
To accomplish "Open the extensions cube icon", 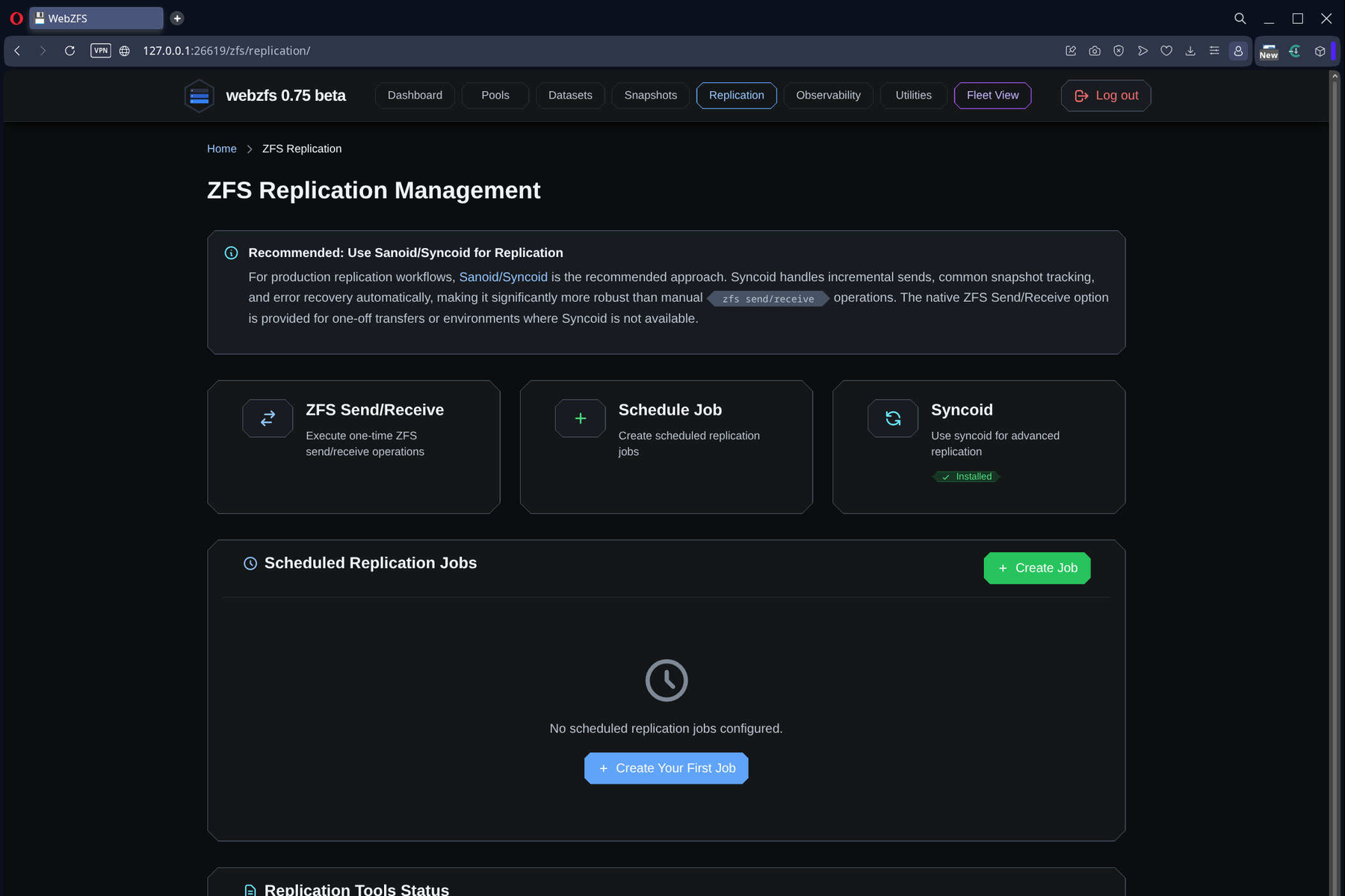I will coord(1320,51).
